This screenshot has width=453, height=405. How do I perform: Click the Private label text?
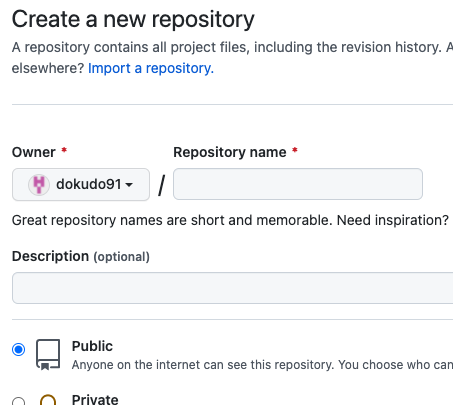pyautogui.click(x=95, y=399)
